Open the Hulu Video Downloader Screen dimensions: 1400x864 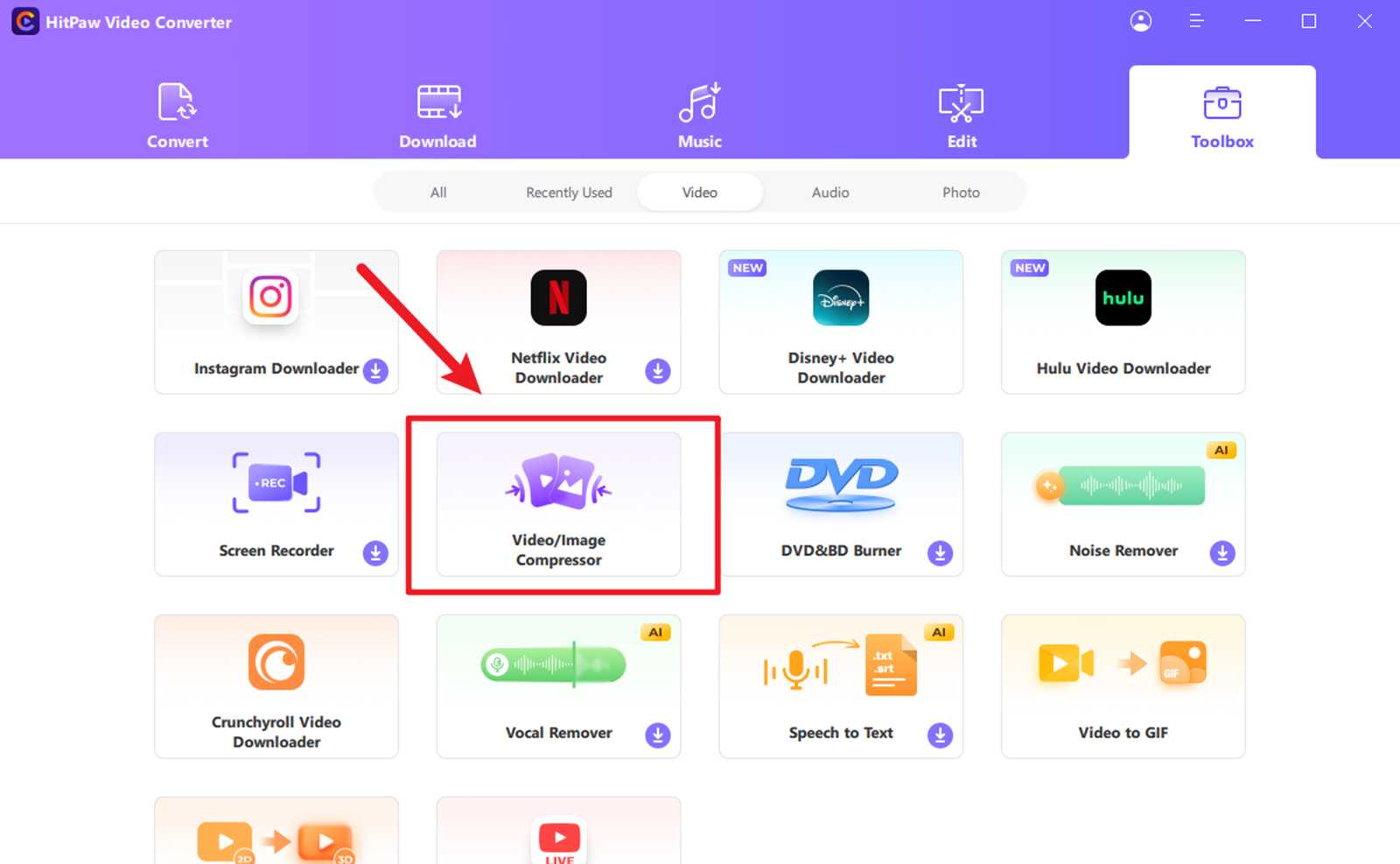(1123, 322)
